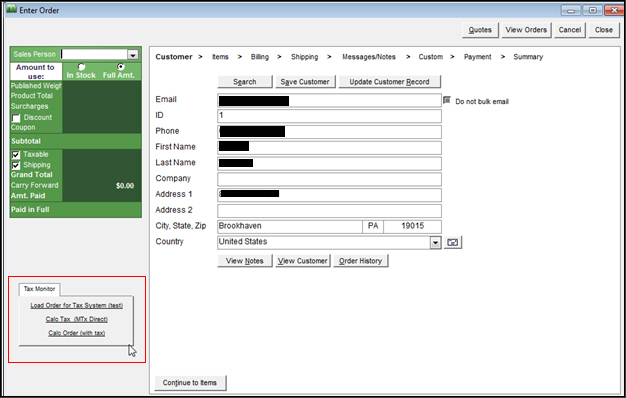Image resolution: width=626 pixels, height=398 pixels.
Task: Click the Subtotal row label
Action: tap(26, 141)
